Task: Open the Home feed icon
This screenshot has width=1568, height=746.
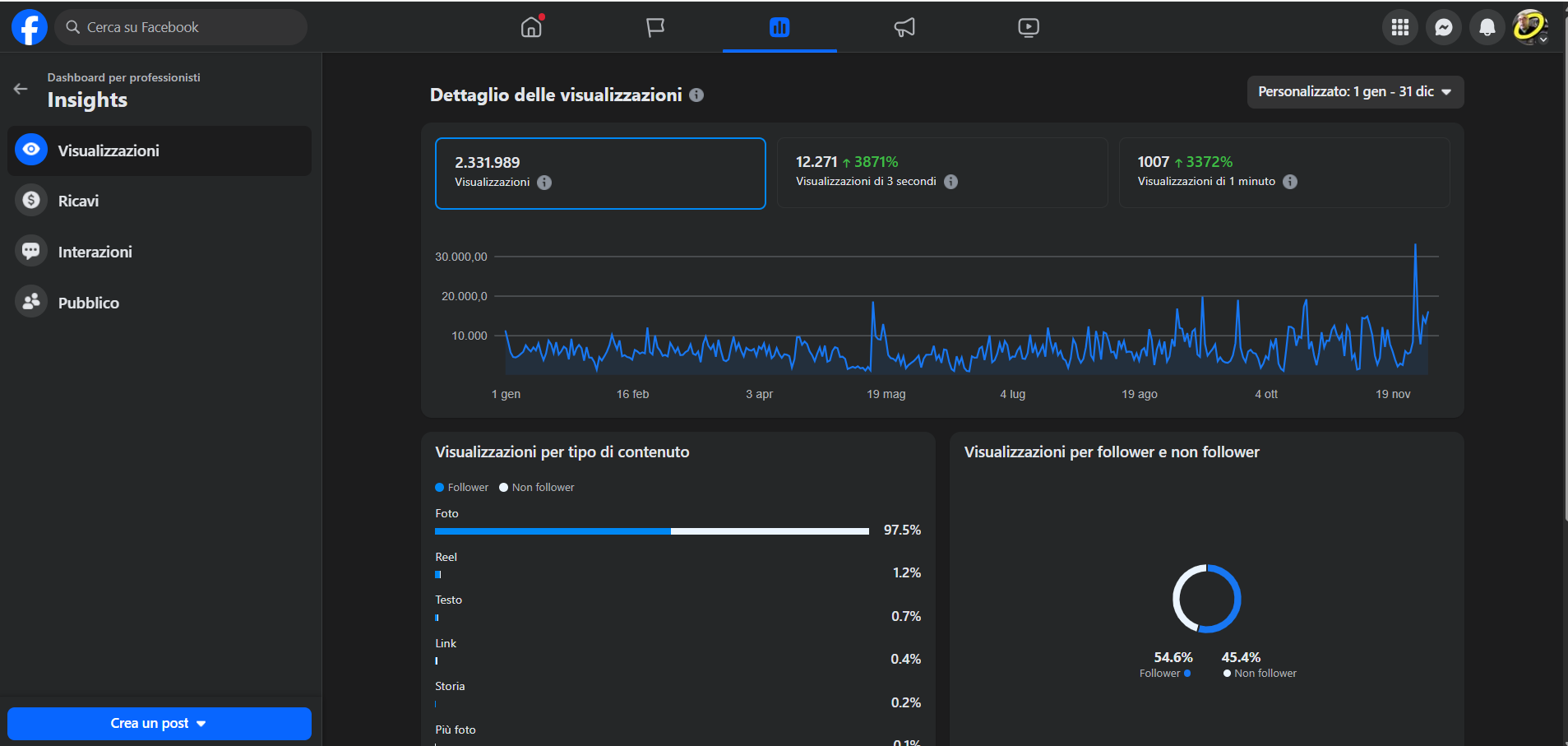Action: [x=532, y=27]
